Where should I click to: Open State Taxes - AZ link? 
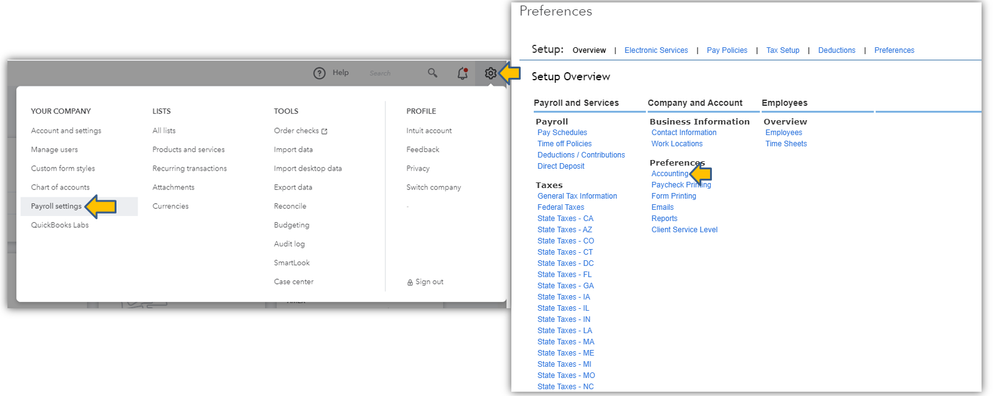tap(564, 229)
